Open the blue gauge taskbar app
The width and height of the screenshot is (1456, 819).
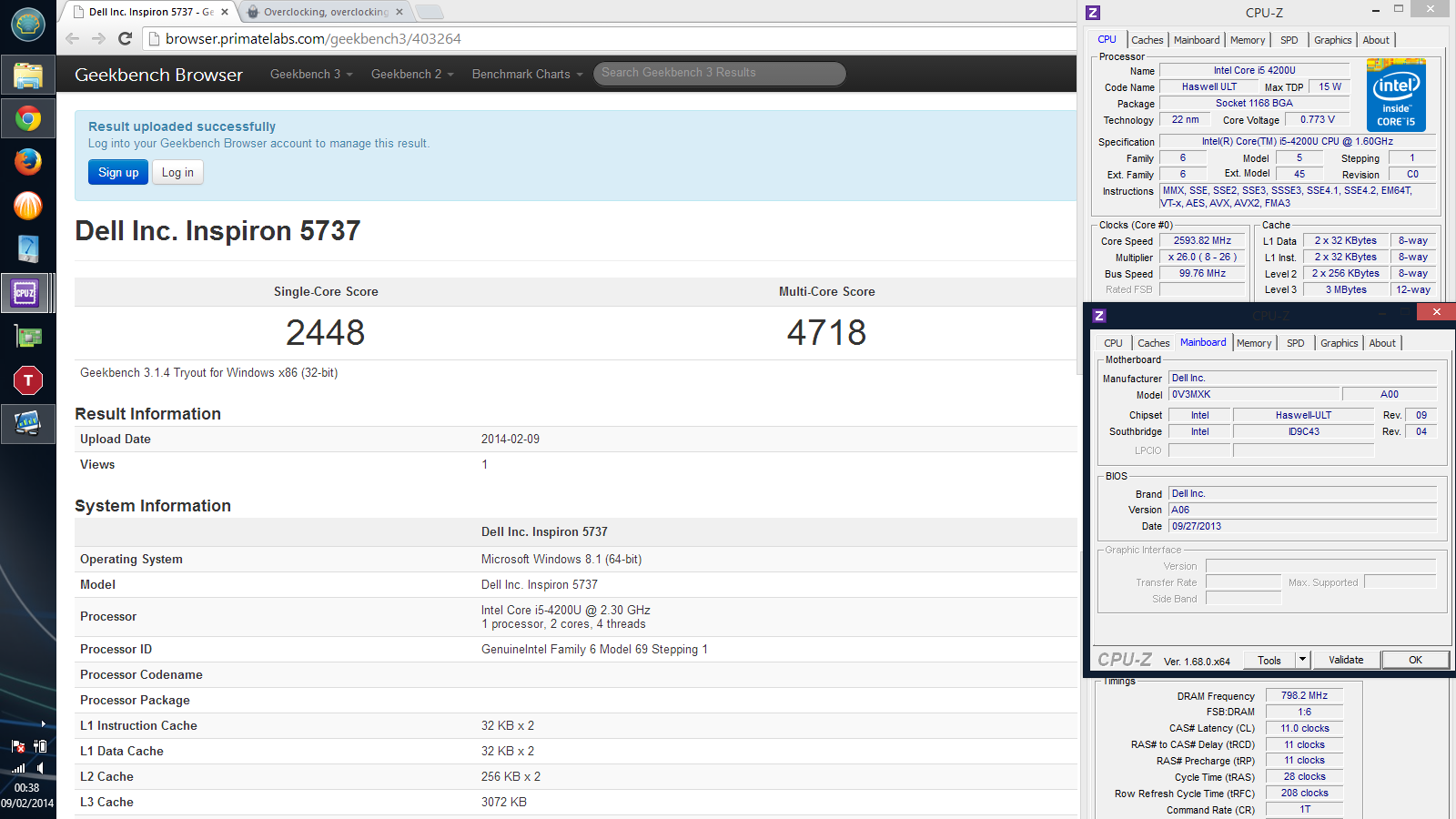28,249
